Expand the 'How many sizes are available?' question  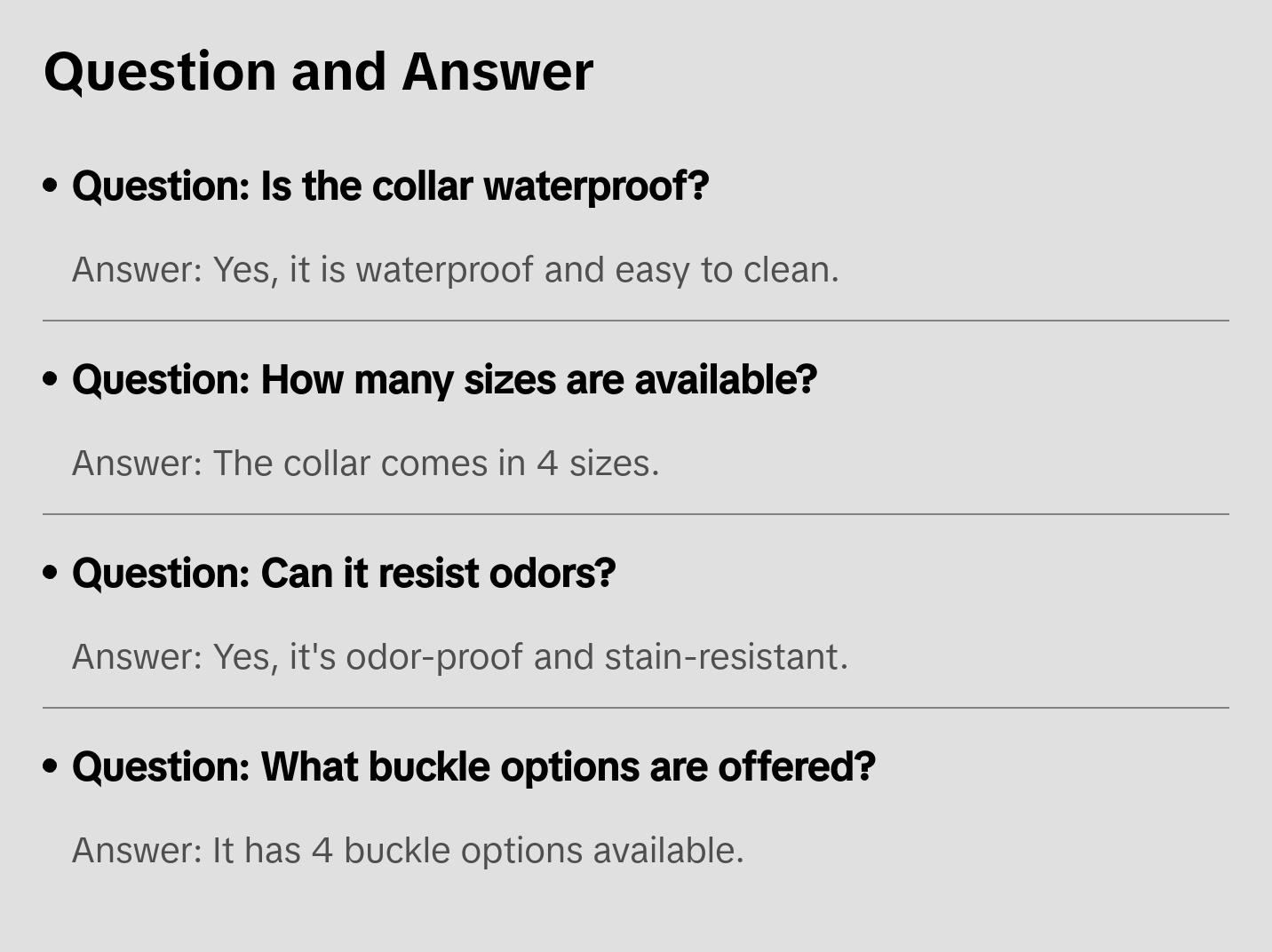pos(444,380)
